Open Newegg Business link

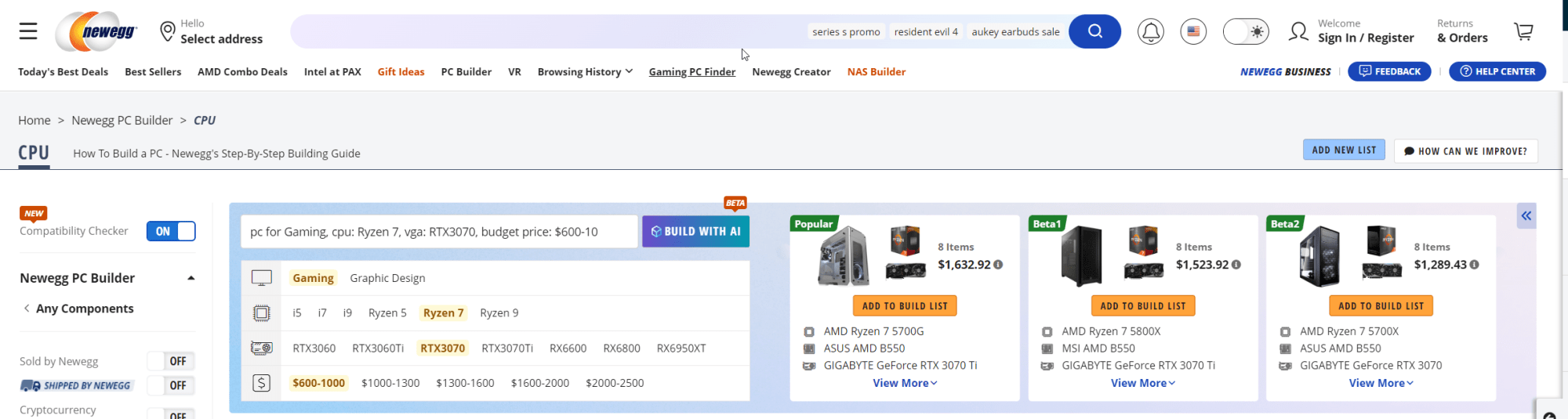click(x=1286, y=71)
